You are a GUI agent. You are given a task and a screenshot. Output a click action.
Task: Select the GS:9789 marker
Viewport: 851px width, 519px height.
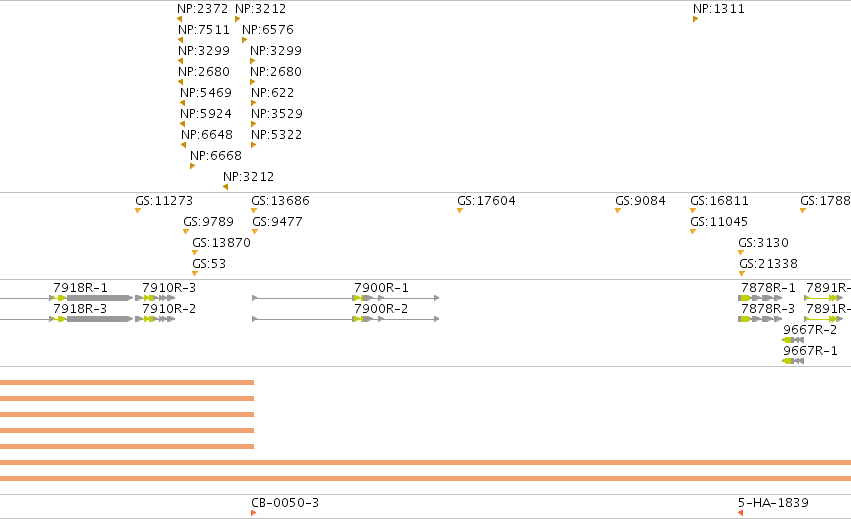click(x=186, y=232)
